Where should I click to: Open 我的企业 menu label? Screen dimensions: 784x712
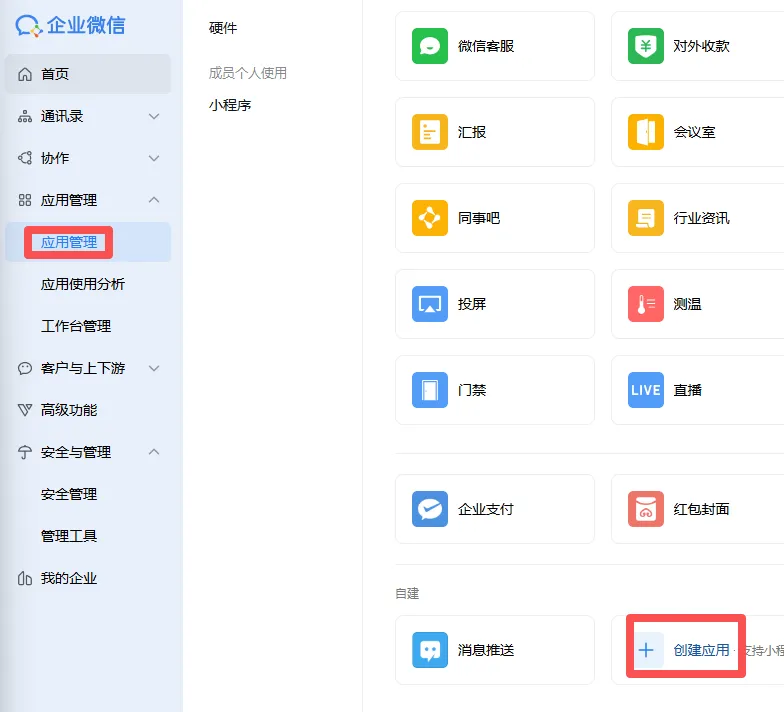(x=69, y=578)
